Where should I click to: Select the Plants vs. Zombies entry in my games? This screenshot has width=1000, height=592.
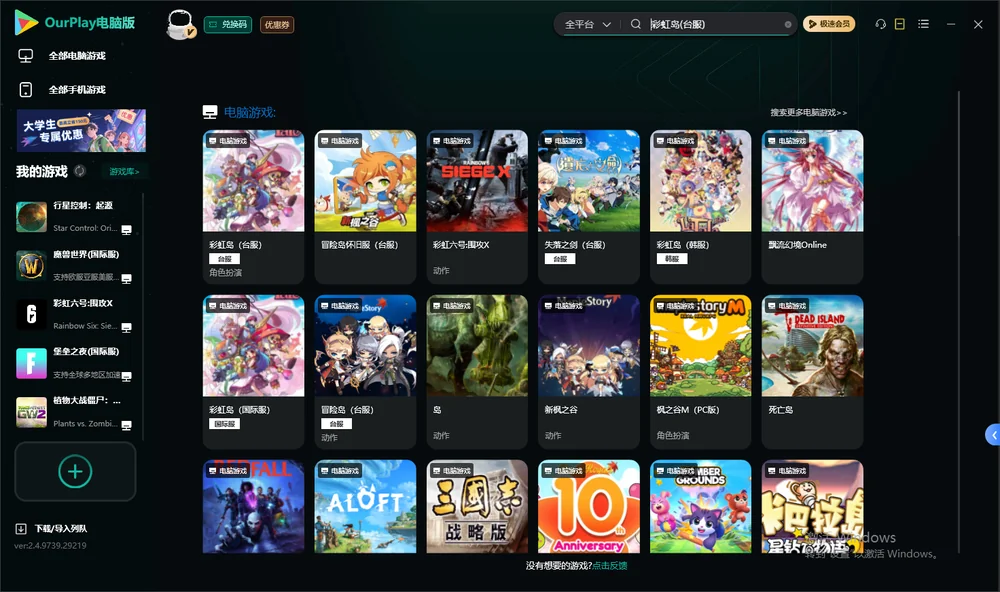[75, 412]
